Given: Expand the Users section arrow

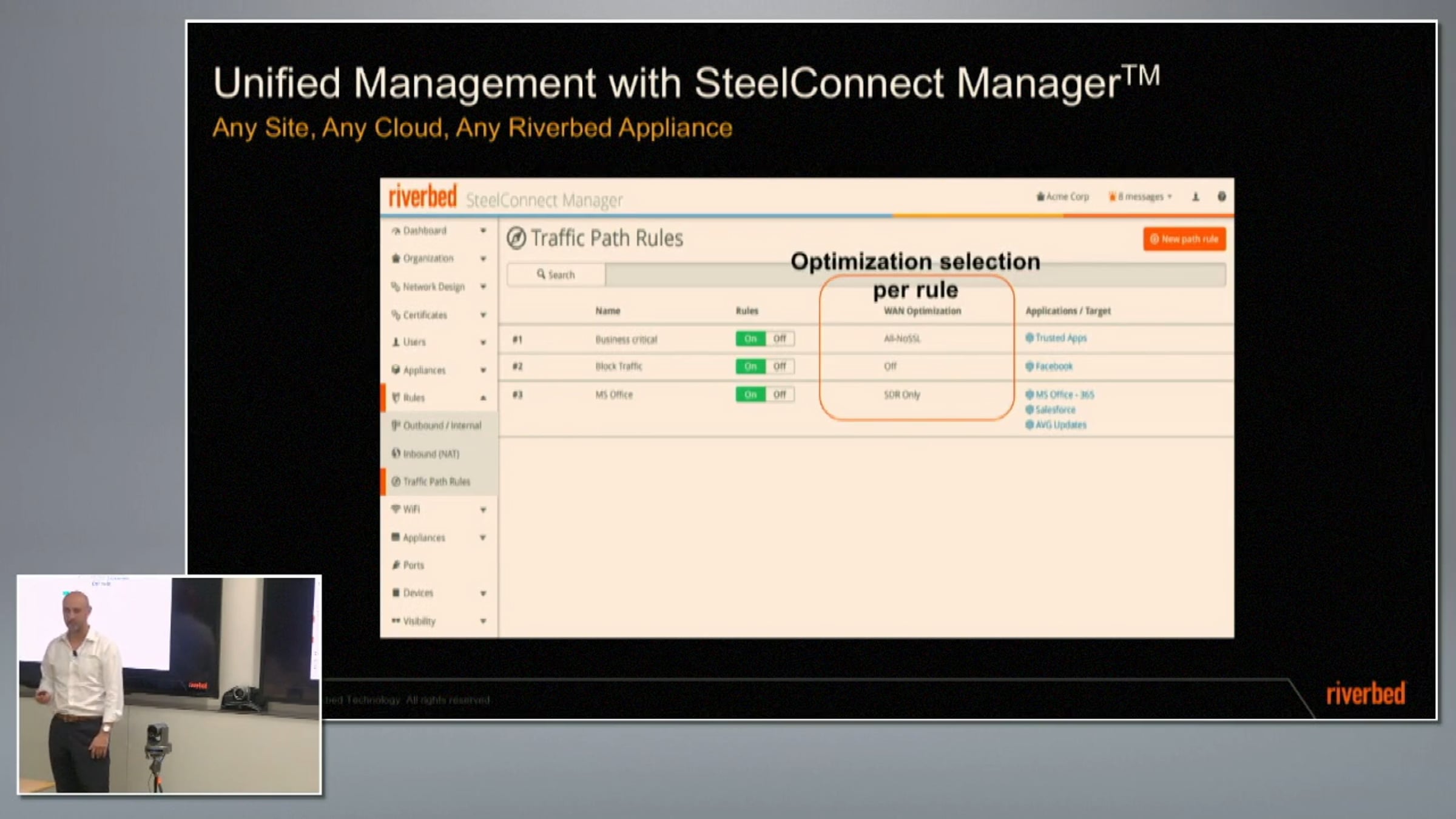Looking at the screenshot, I should point(484,343).
